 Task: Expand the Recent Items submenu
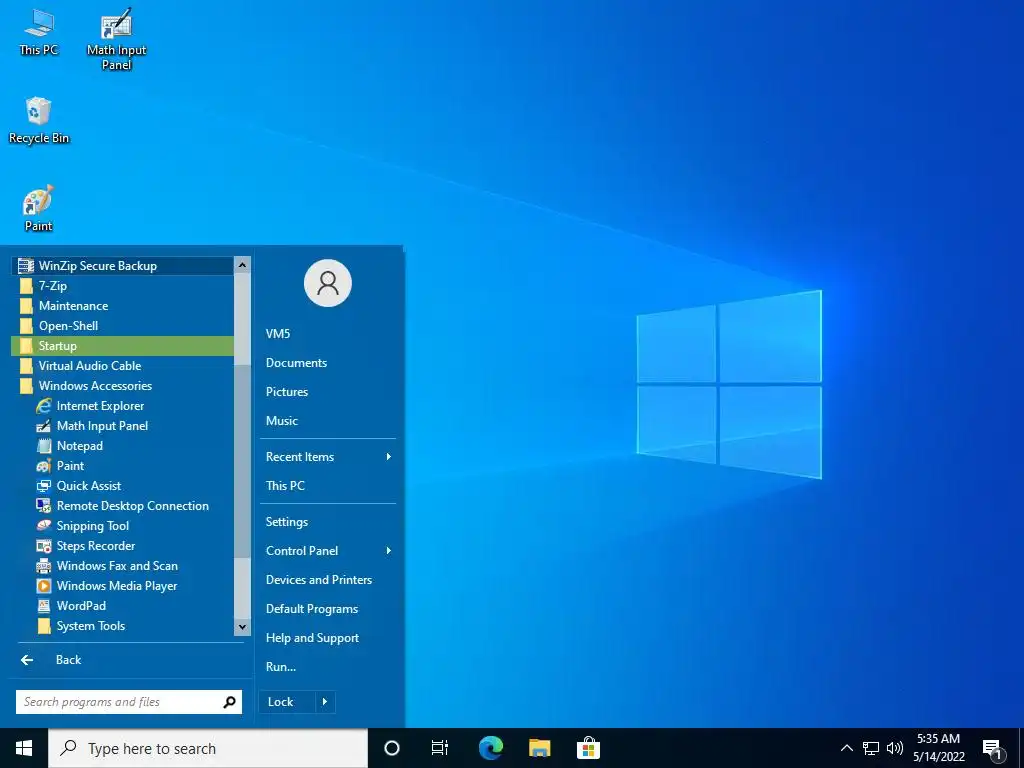328,456
